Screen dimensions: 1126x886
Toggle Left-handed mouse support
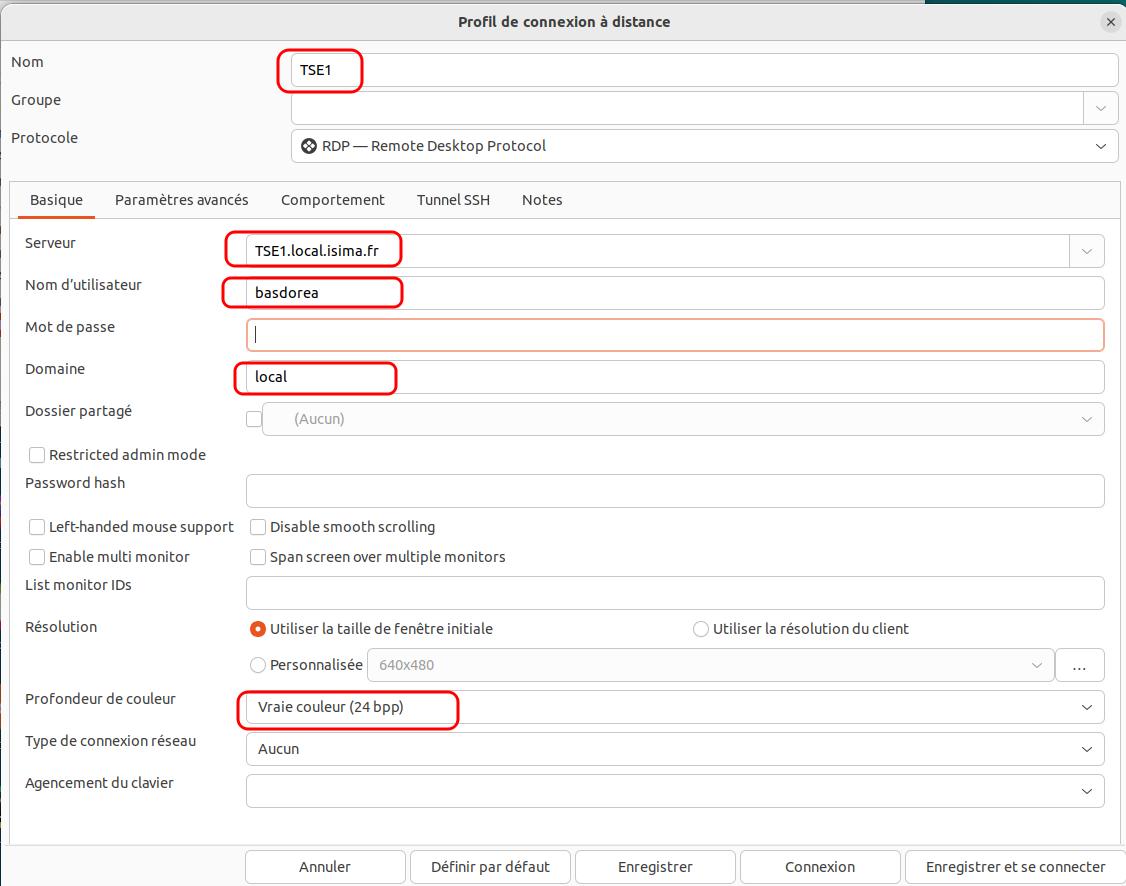pyautogui.click(x=37, y=527)
